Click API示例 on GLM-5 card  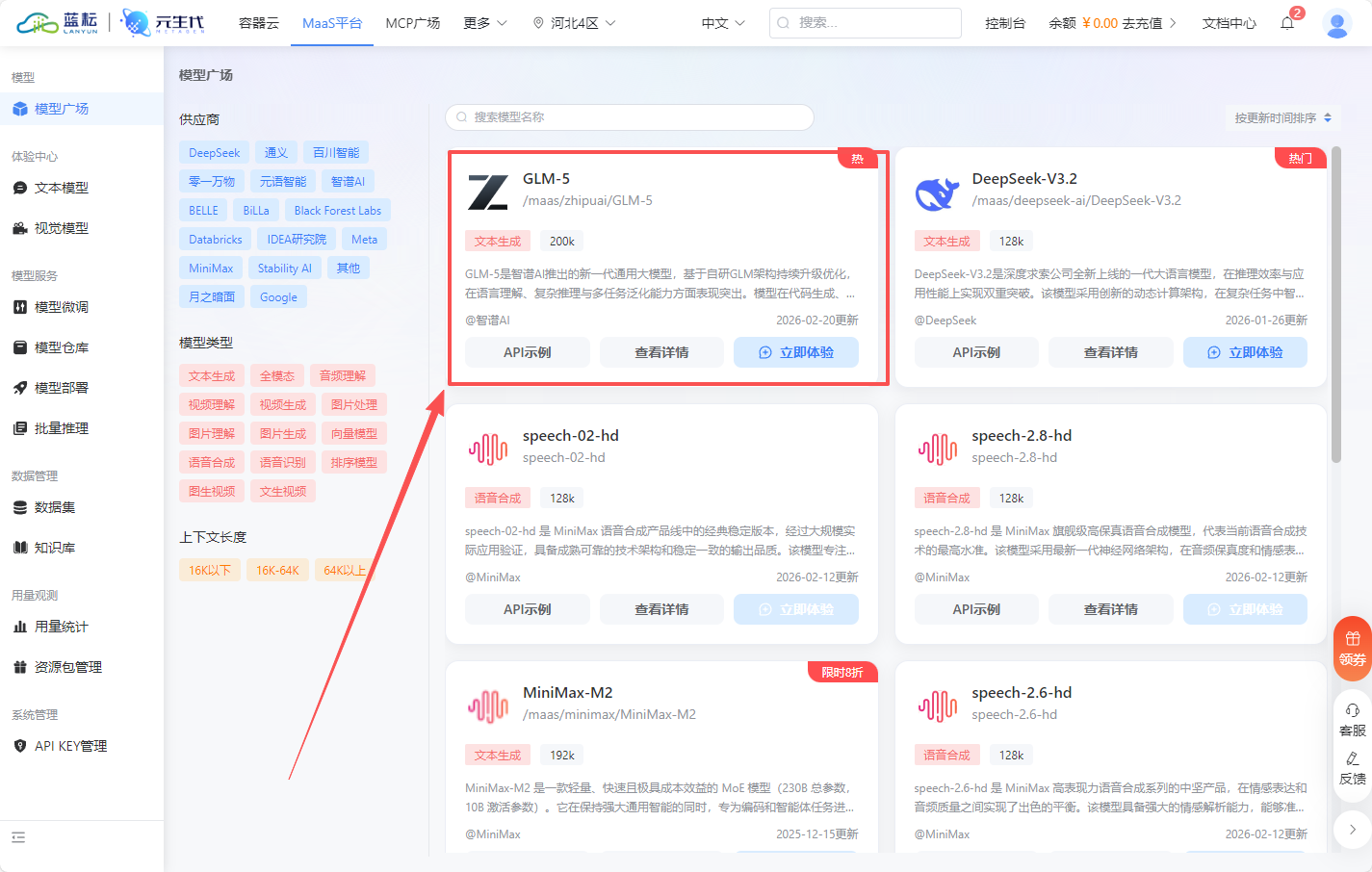[528, 352]
